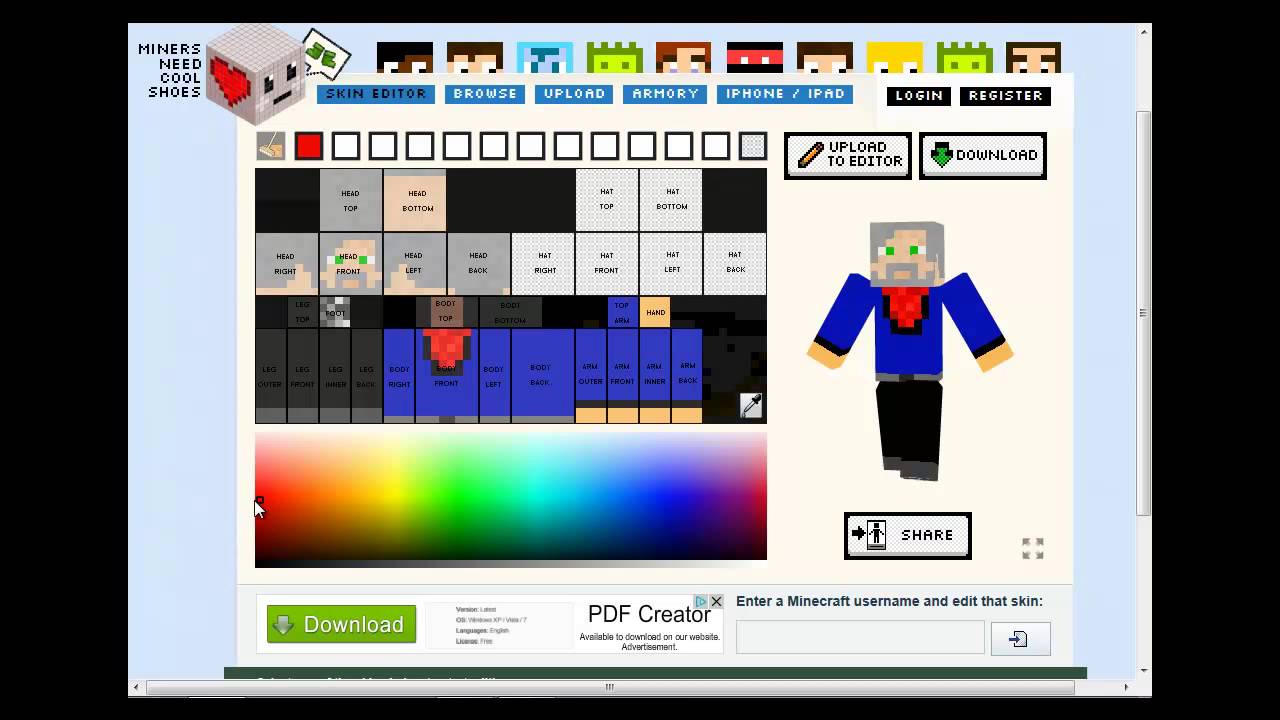Open the Skin Editor tab
This screenshot has height=720, width=1280.
[376, 94]
